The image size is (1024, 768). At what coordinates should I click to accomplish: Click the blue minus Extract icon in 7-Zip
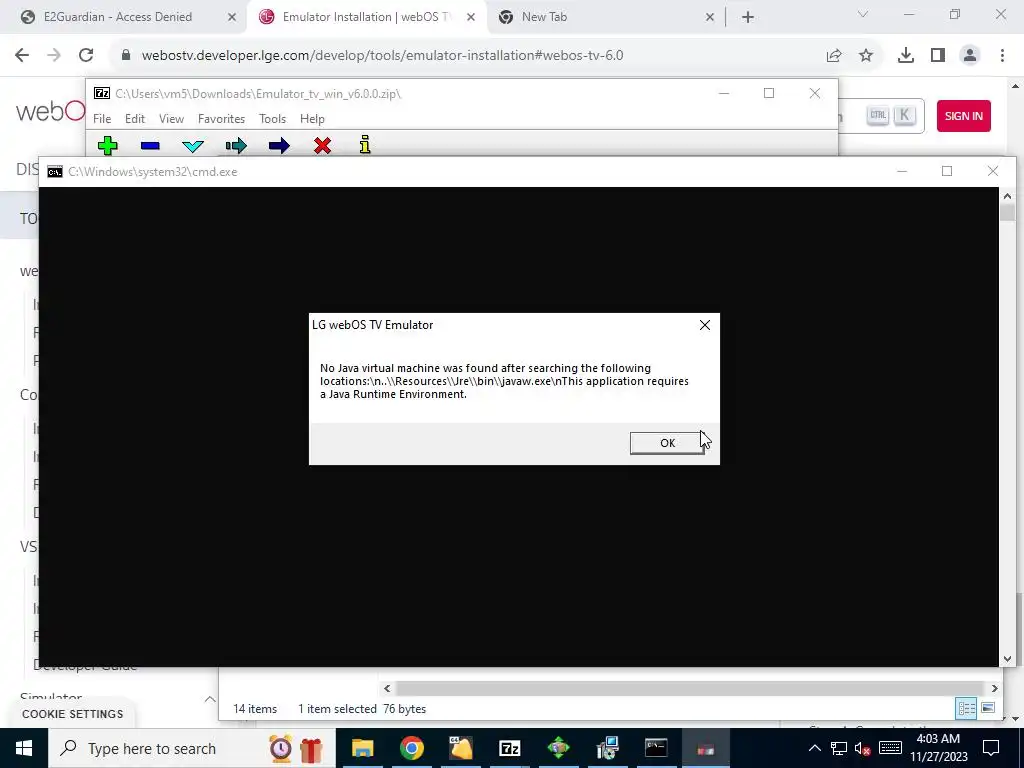[150, 146]
